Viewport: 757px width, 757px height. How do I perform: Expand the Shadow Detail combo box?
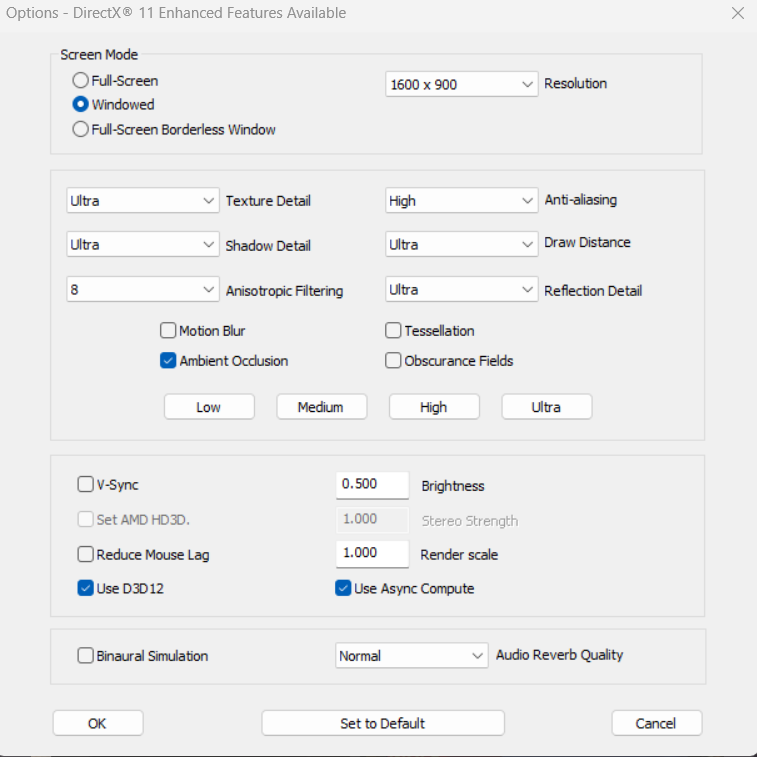142,245
